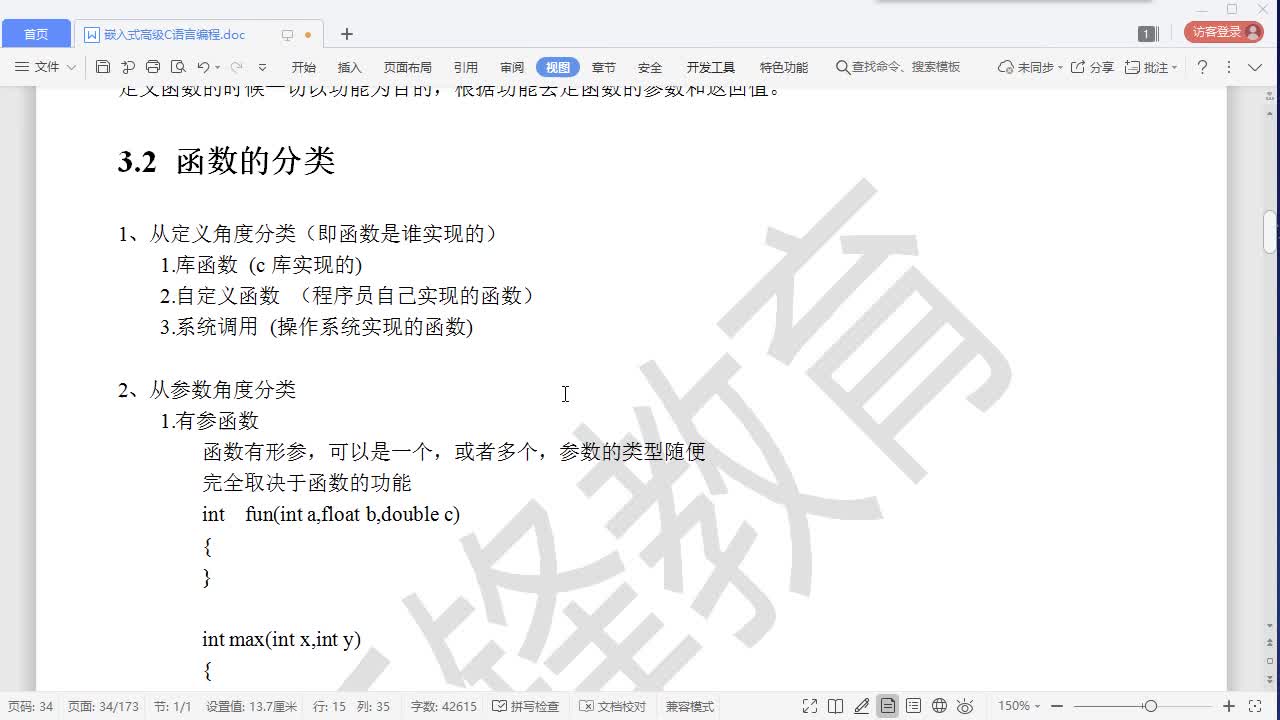Open the 开发工具 ribbon tab
Viewport: 1280px width, 720px height.
point(711,67)
